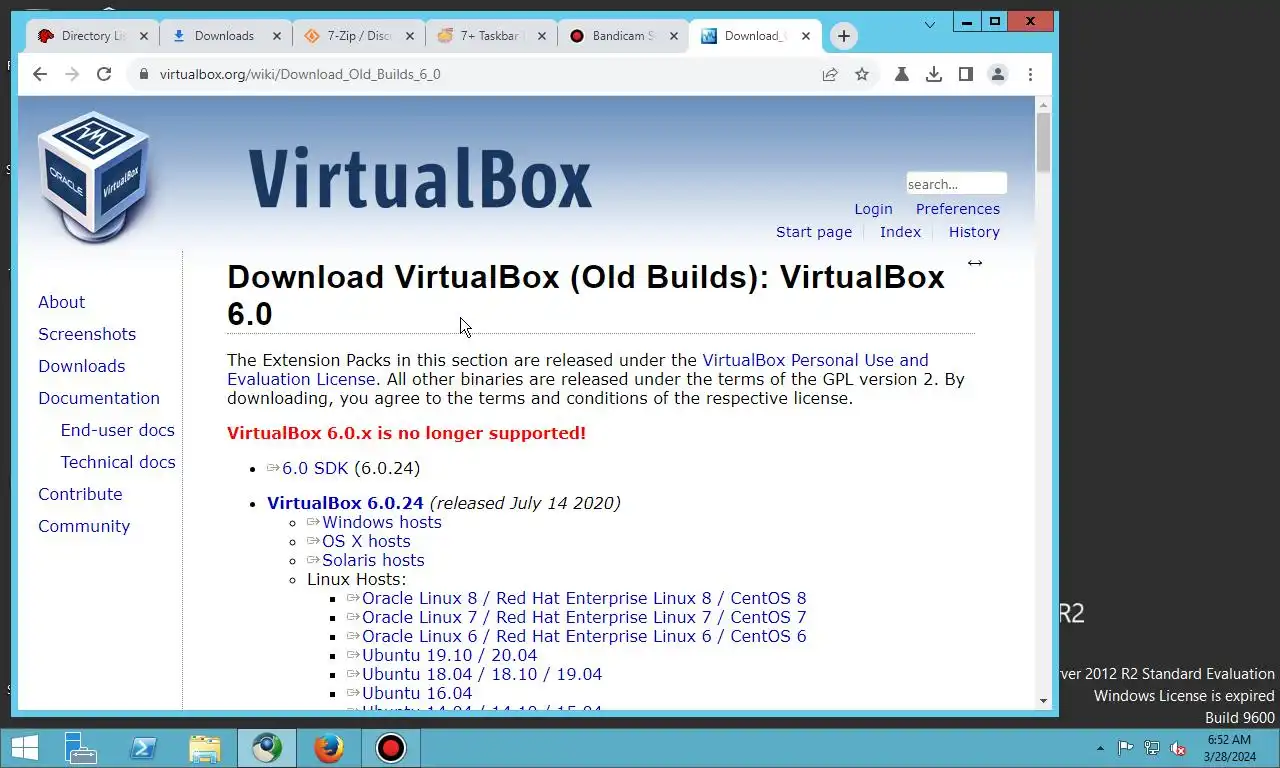
Task: Bookmark this page with the star
Action: 862,74
